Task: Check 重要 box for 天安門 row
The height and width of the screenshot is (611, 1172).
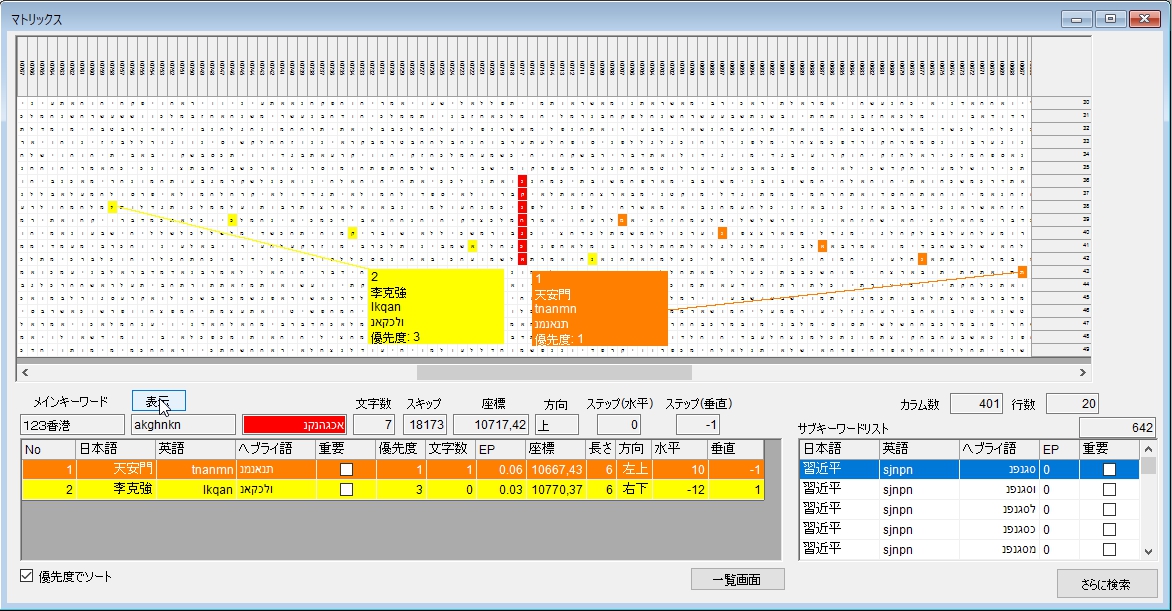Action: pyautogui.click(x=346, y=470)
